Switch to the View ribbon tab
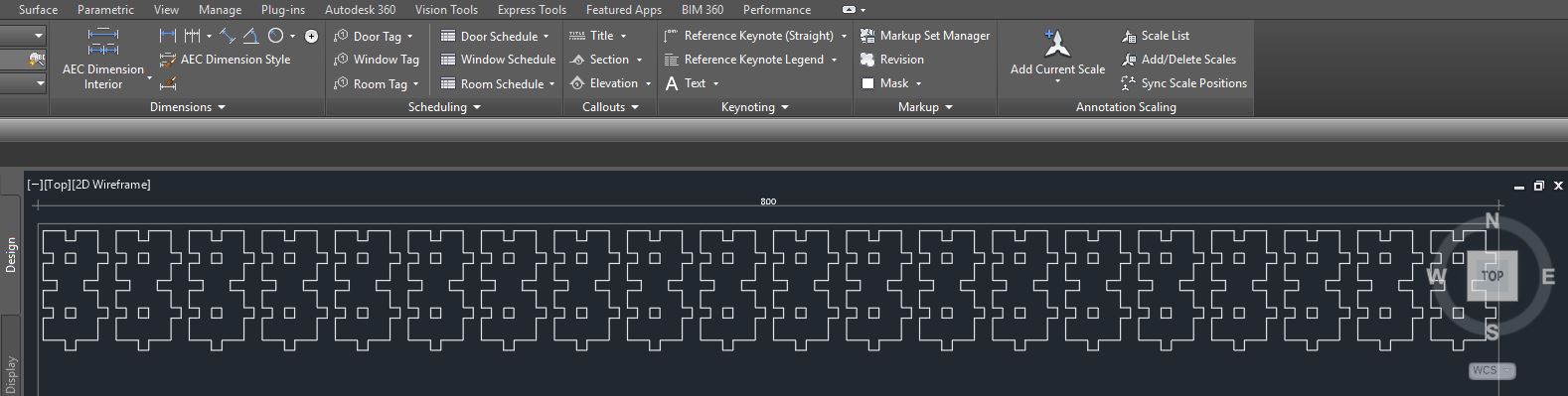The image size is (1568, 396). click(166, 10)
